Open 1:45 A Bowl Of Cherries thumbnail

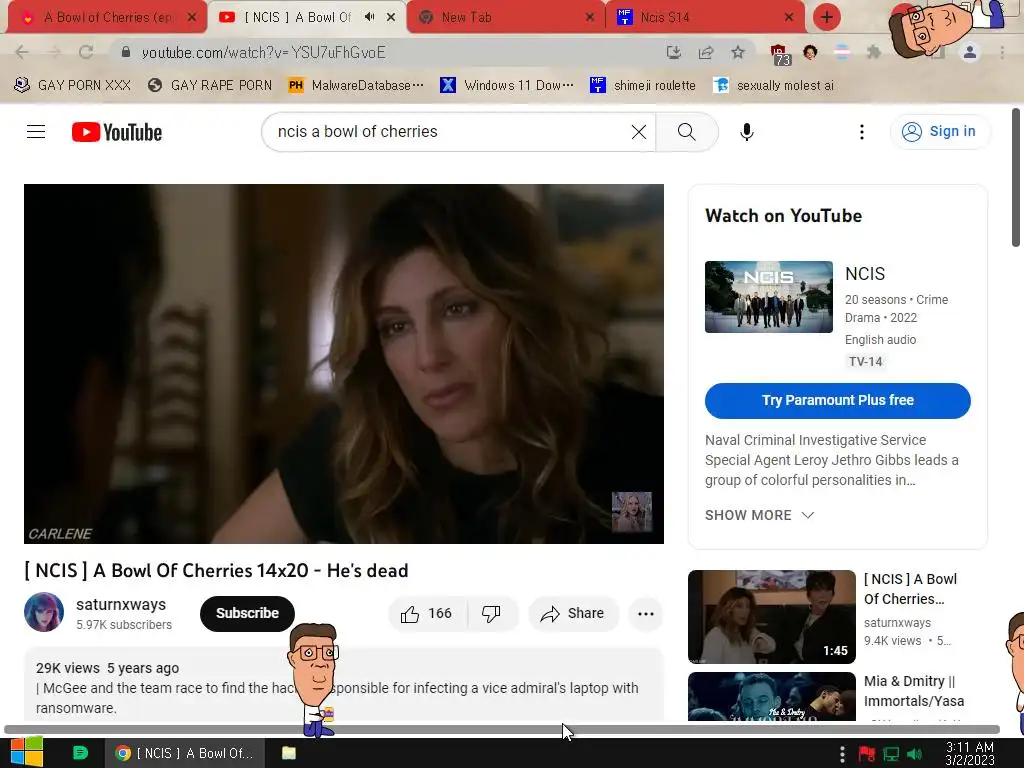pyautogui.click(x=771, y=616)
